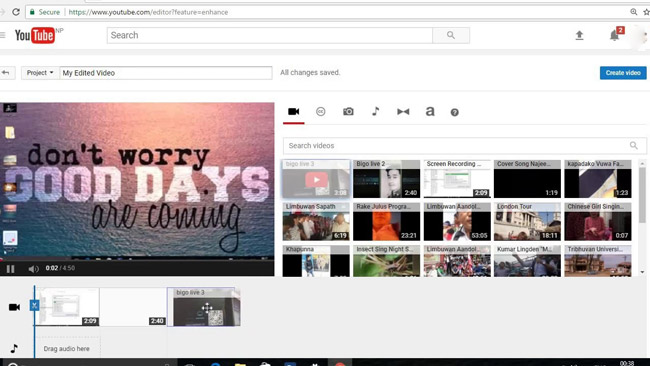Expand the Project dropdown

pos(40,73)
